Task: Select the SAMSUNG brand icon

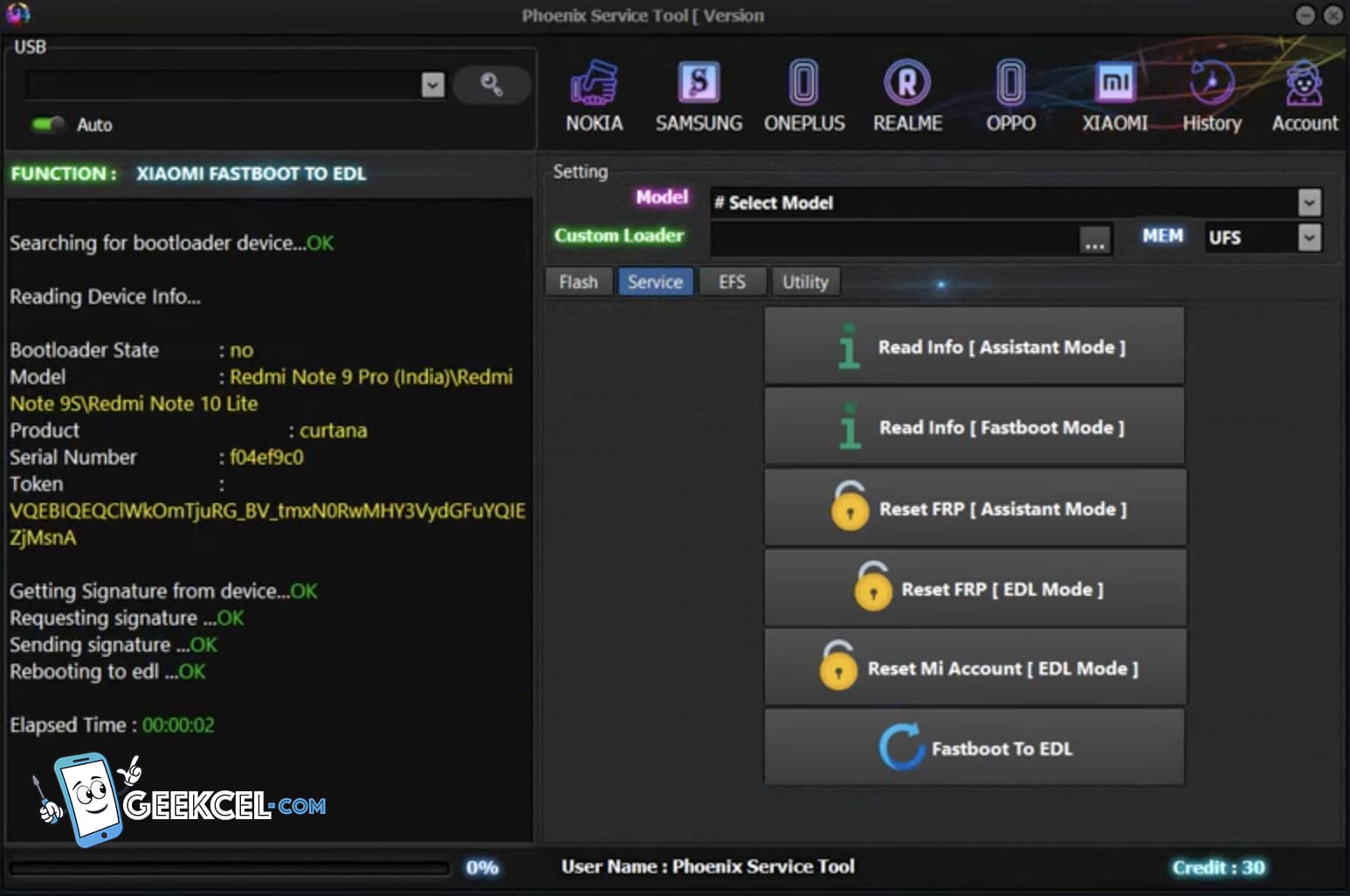Action: pyautogui.click(x=699, y=96)
